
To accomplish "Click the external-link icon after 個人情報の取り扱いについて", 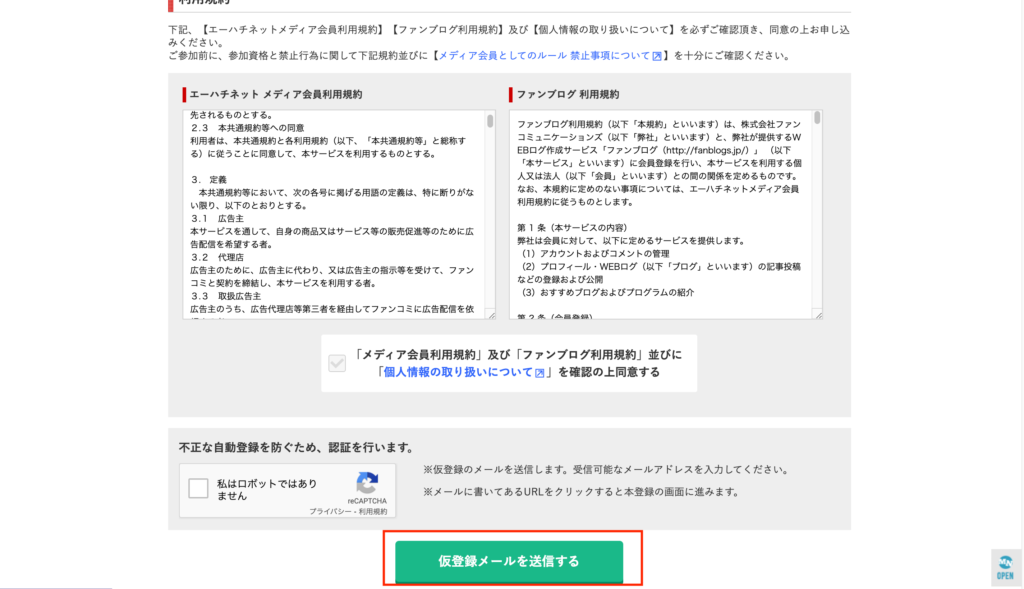I will (539, 373).
